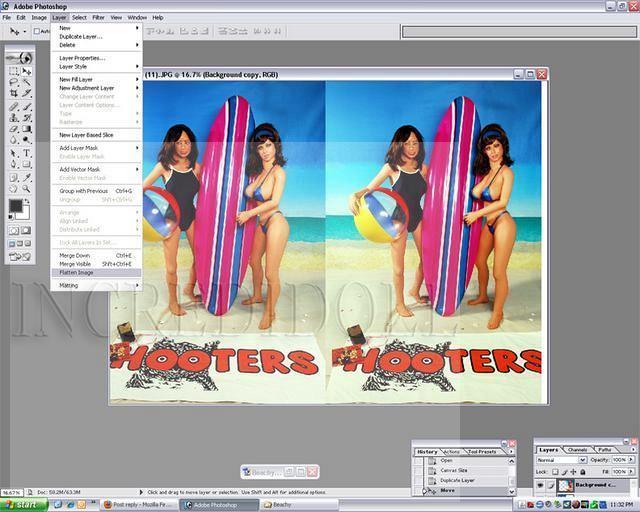The width and height of the screenshot is (640, 512).
Task: Select the Hand tool
Action: (x=14, y=189)
